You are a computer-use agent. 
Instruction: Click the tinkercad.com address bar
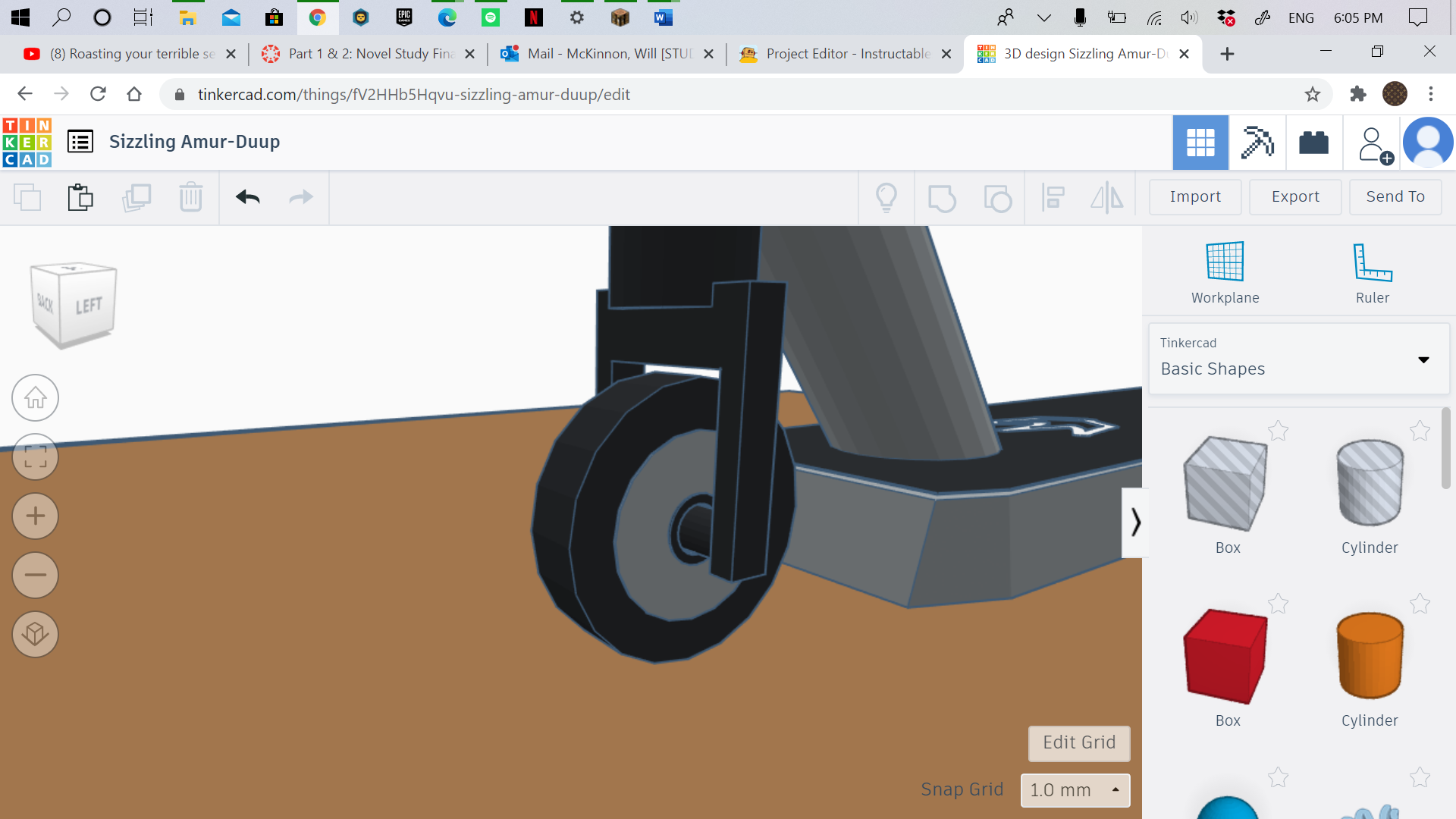(x=745, y=94)
